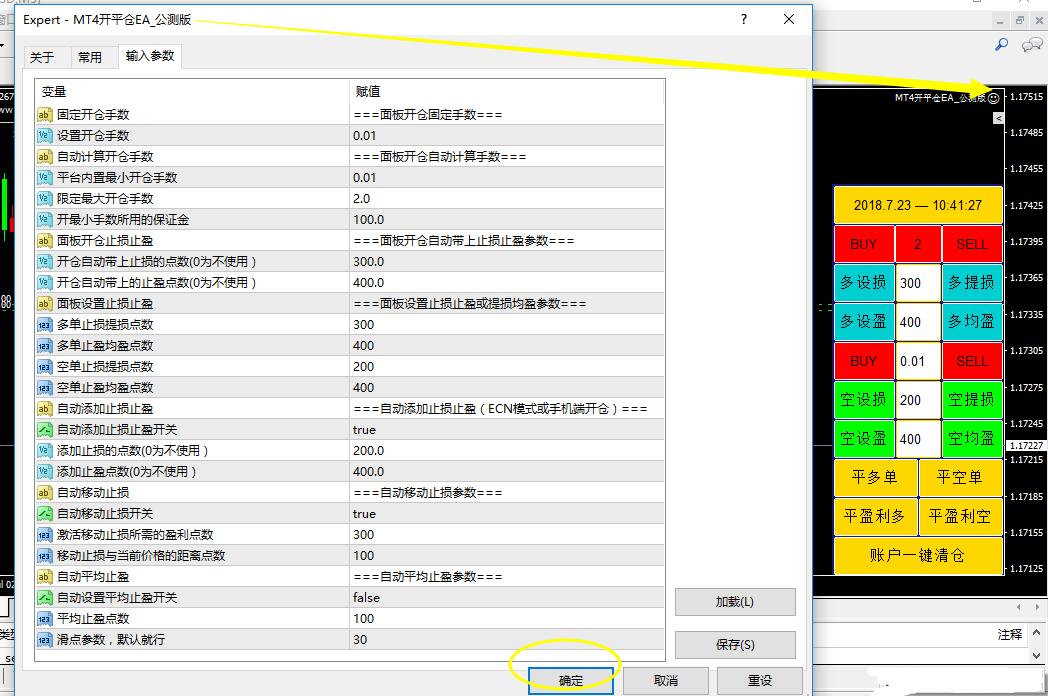
Task: Click the 注释 column header in terminal
Action: tap(1010, 634)
